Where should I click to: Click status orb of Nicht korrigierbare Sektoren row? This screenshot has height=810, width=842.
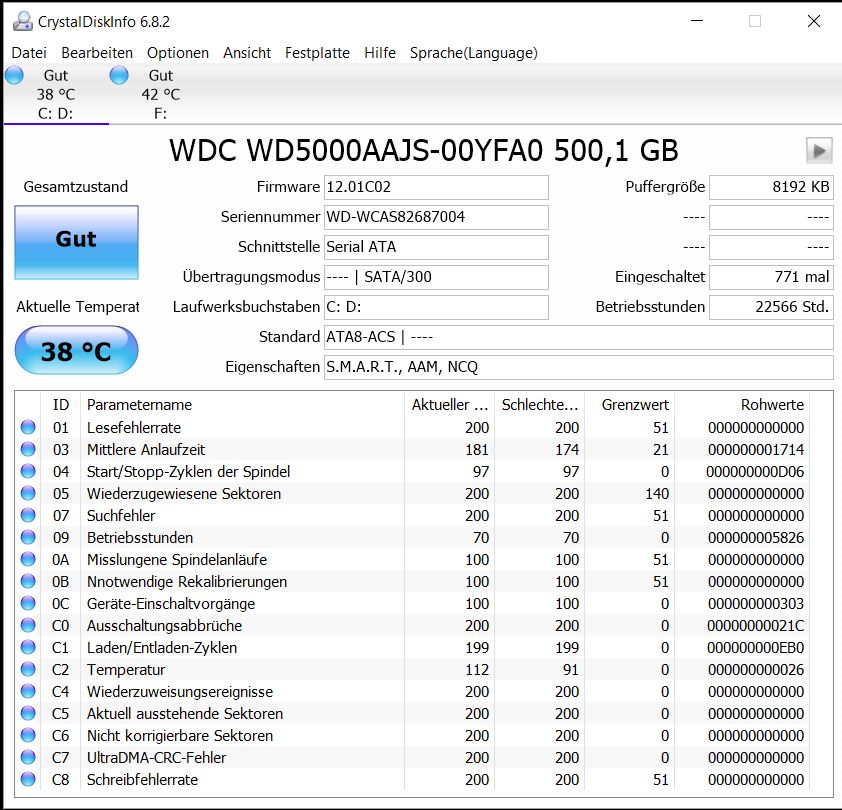coord(28,736)
